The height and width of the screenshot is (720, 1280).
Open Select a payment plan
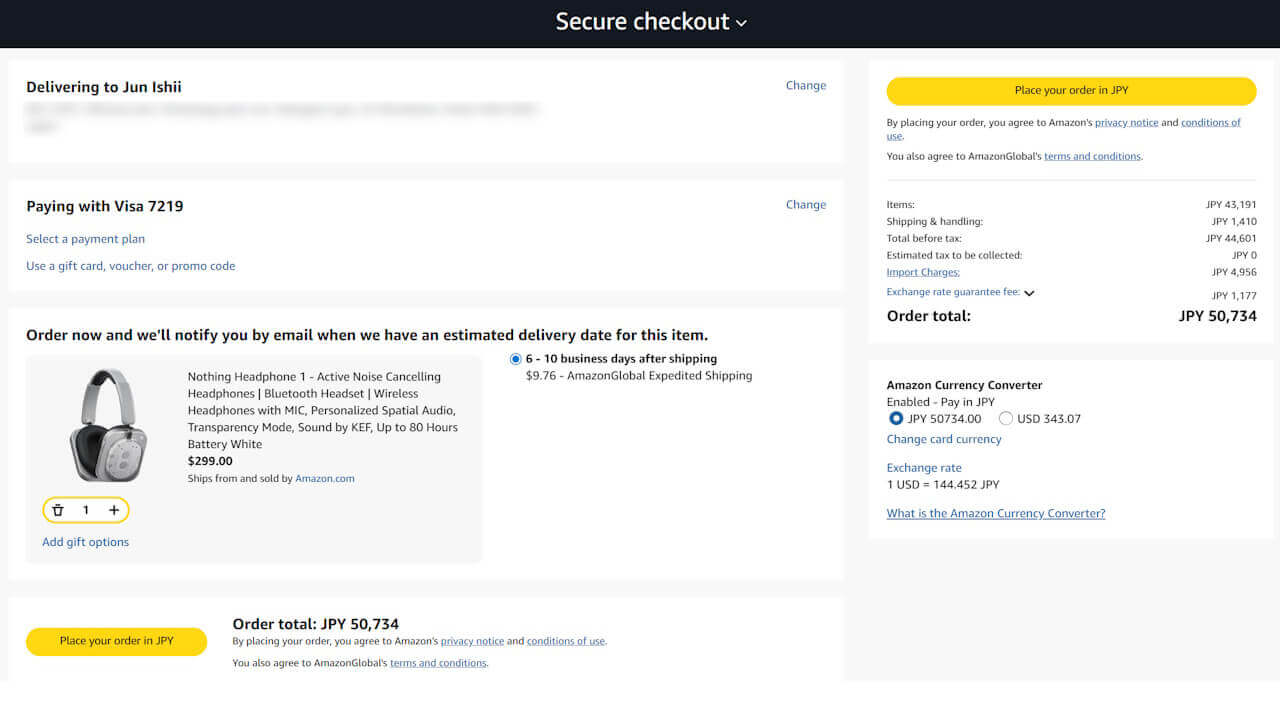(85, 239)
